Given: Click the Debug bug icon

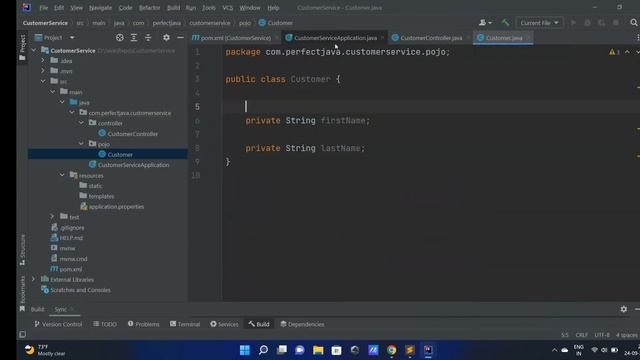Looking at the screenshot, I should pyautogui.click(x=587, y=23).
